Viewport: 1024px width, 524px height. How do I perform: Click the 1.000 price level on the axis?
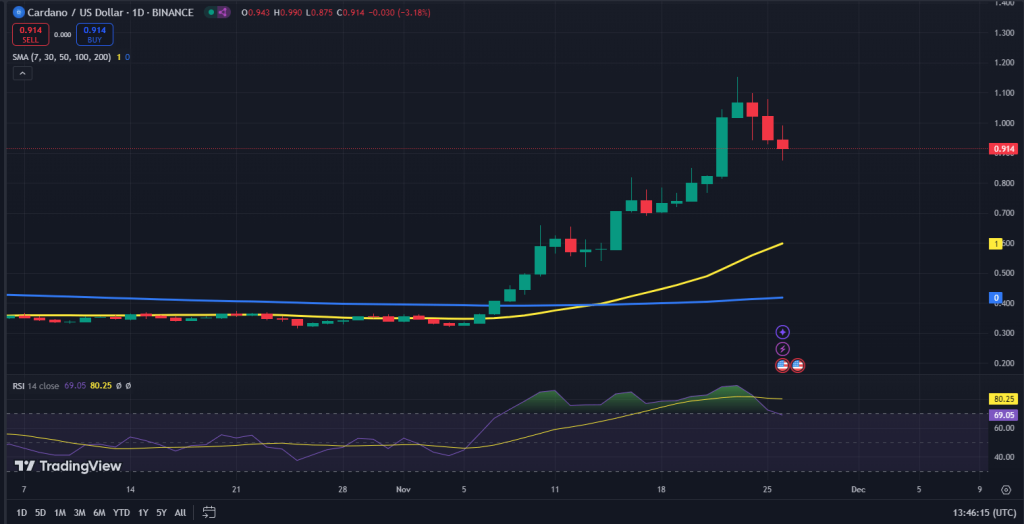(x=1003, y=123)
